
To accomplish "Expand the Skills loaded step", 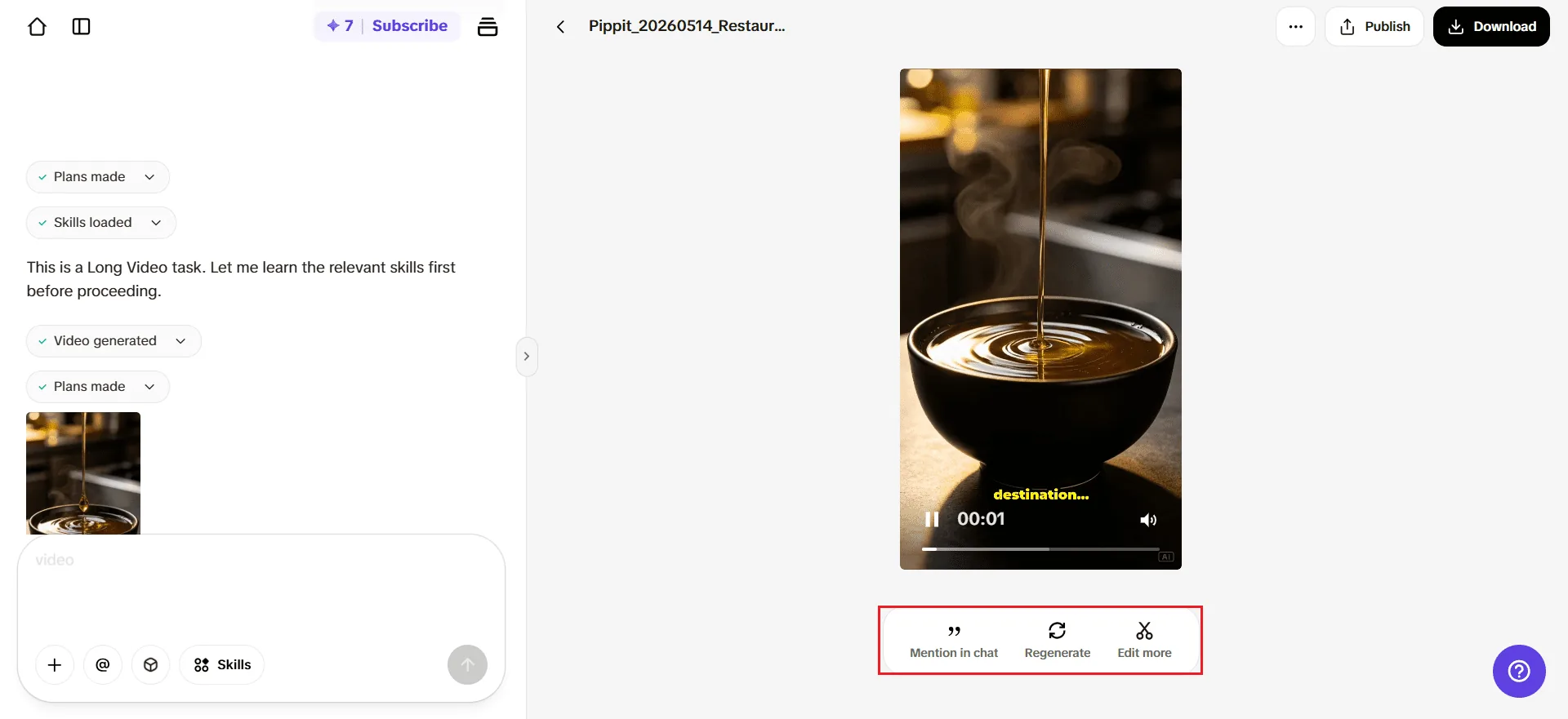I will (x=100, y=223).
